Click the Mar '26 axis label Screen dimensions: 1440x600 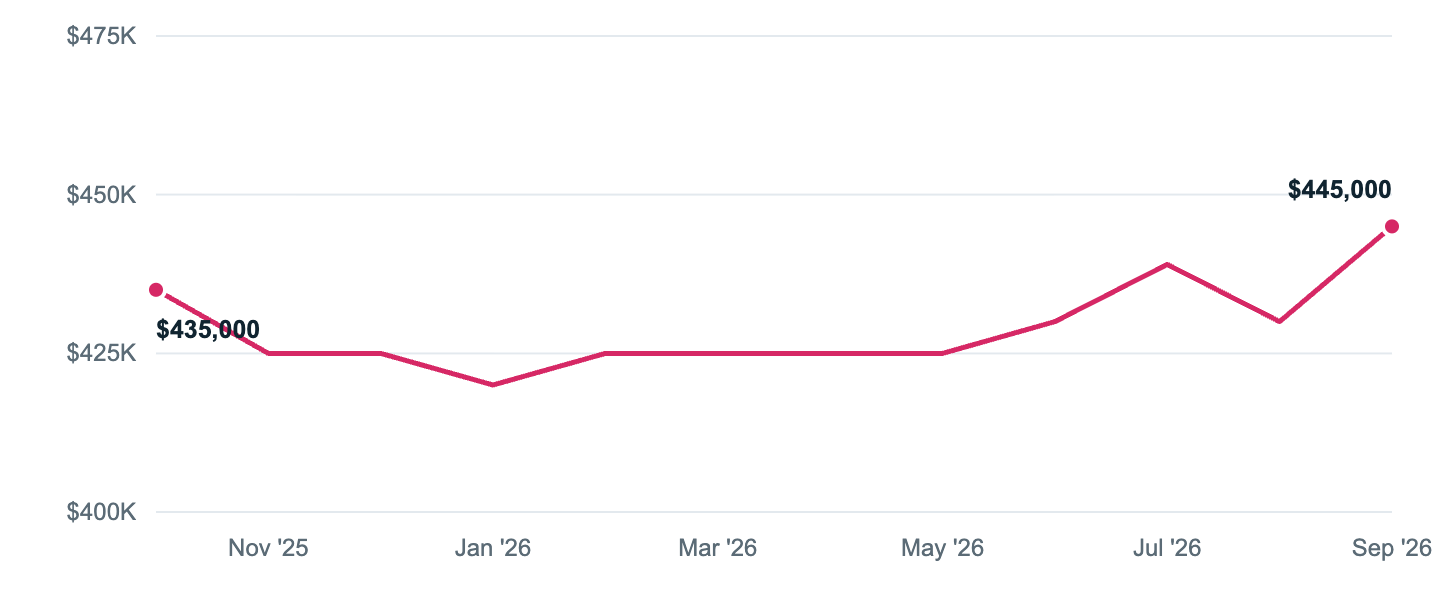718,548
